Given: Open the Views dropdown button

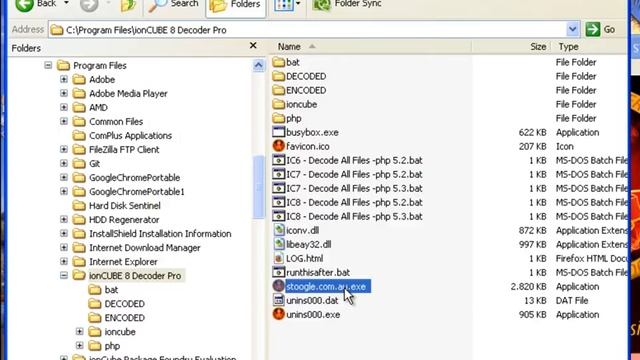Looking at the screenshot, I should (287, 5).
